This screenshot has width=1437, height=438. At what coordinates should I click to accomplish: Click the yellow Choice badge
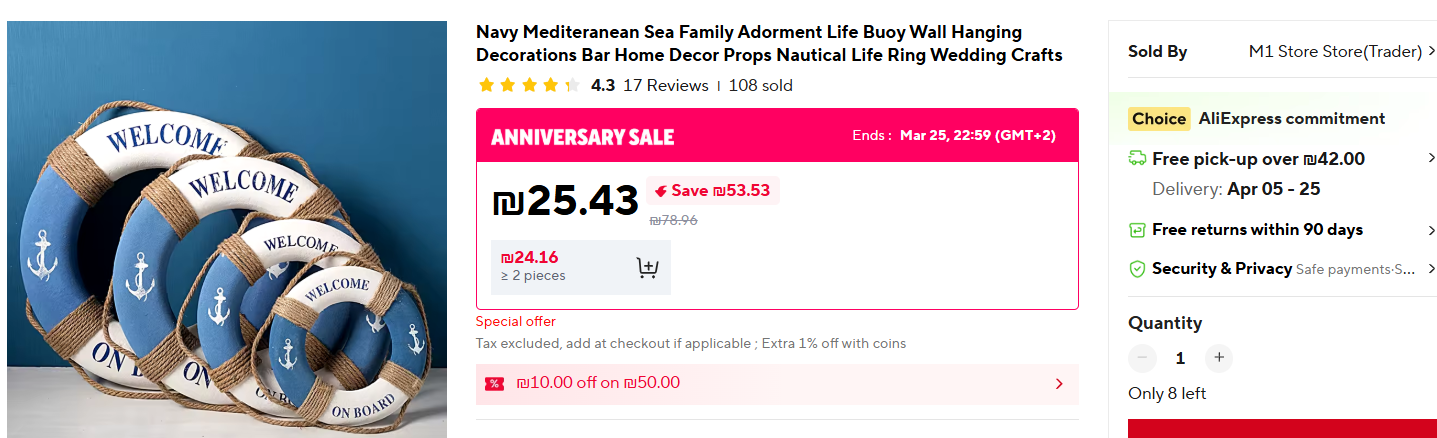1159,119
